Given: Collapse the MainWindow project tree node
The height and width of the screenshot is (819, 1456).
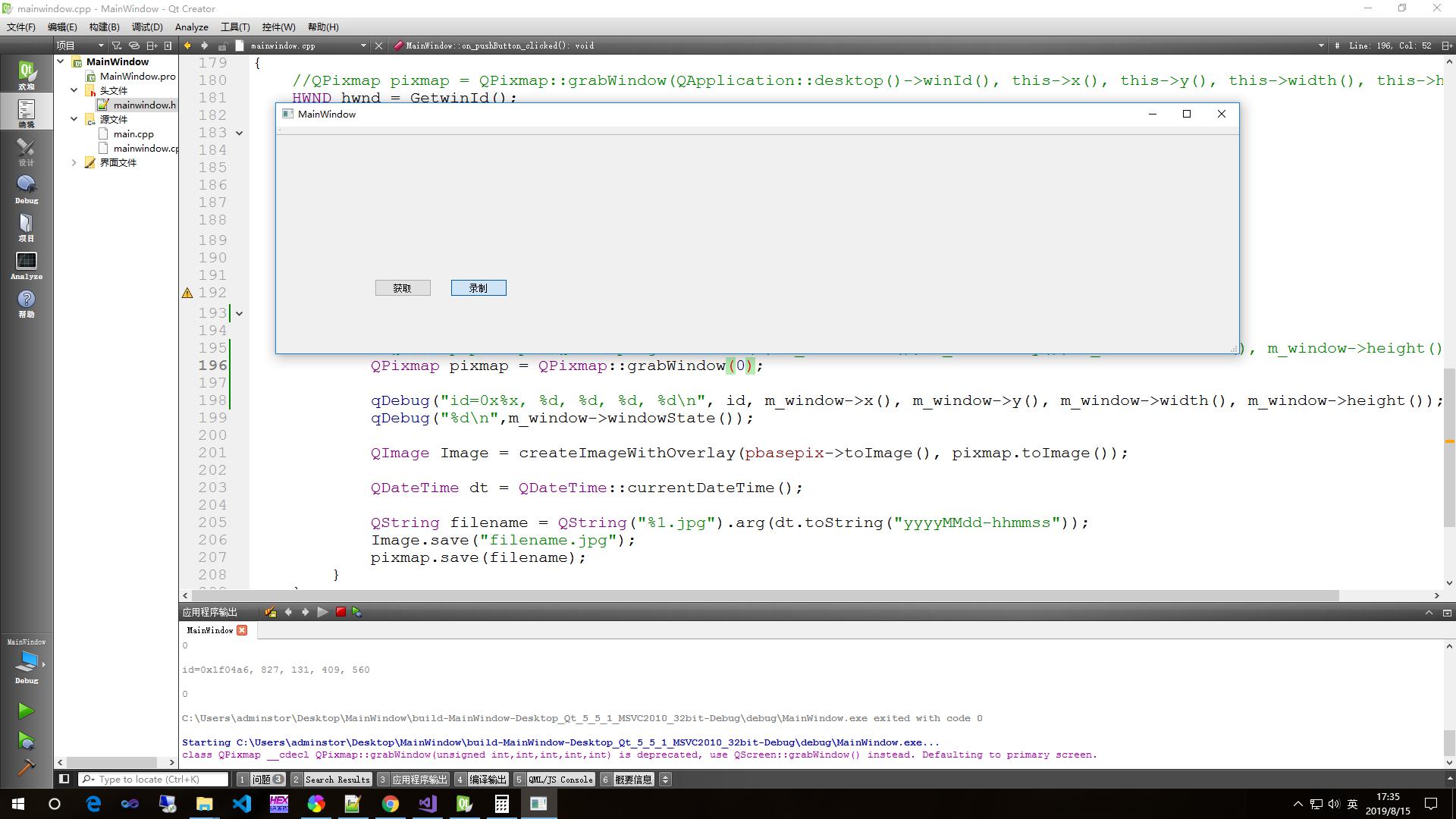Looking at the screenshot, I should [61, 61].
